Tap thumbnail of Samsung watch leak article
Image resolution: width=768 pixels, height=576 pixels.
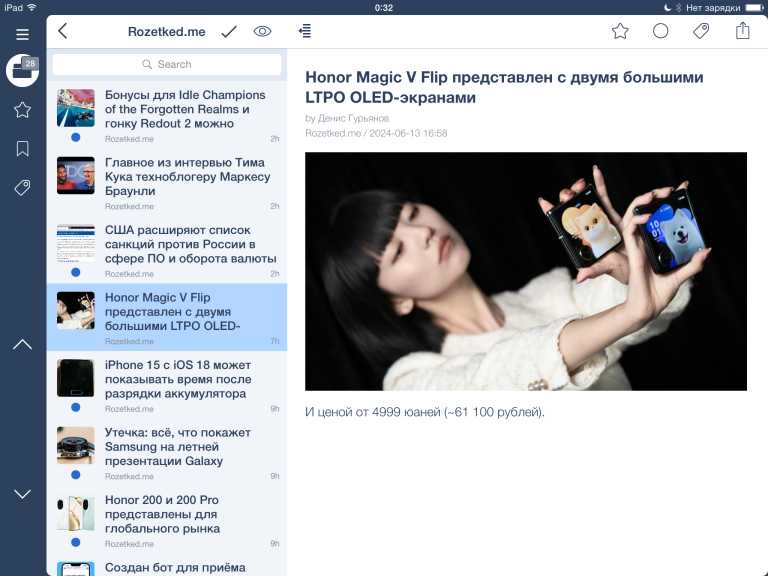pyautogui.click(x=75, y=445)
